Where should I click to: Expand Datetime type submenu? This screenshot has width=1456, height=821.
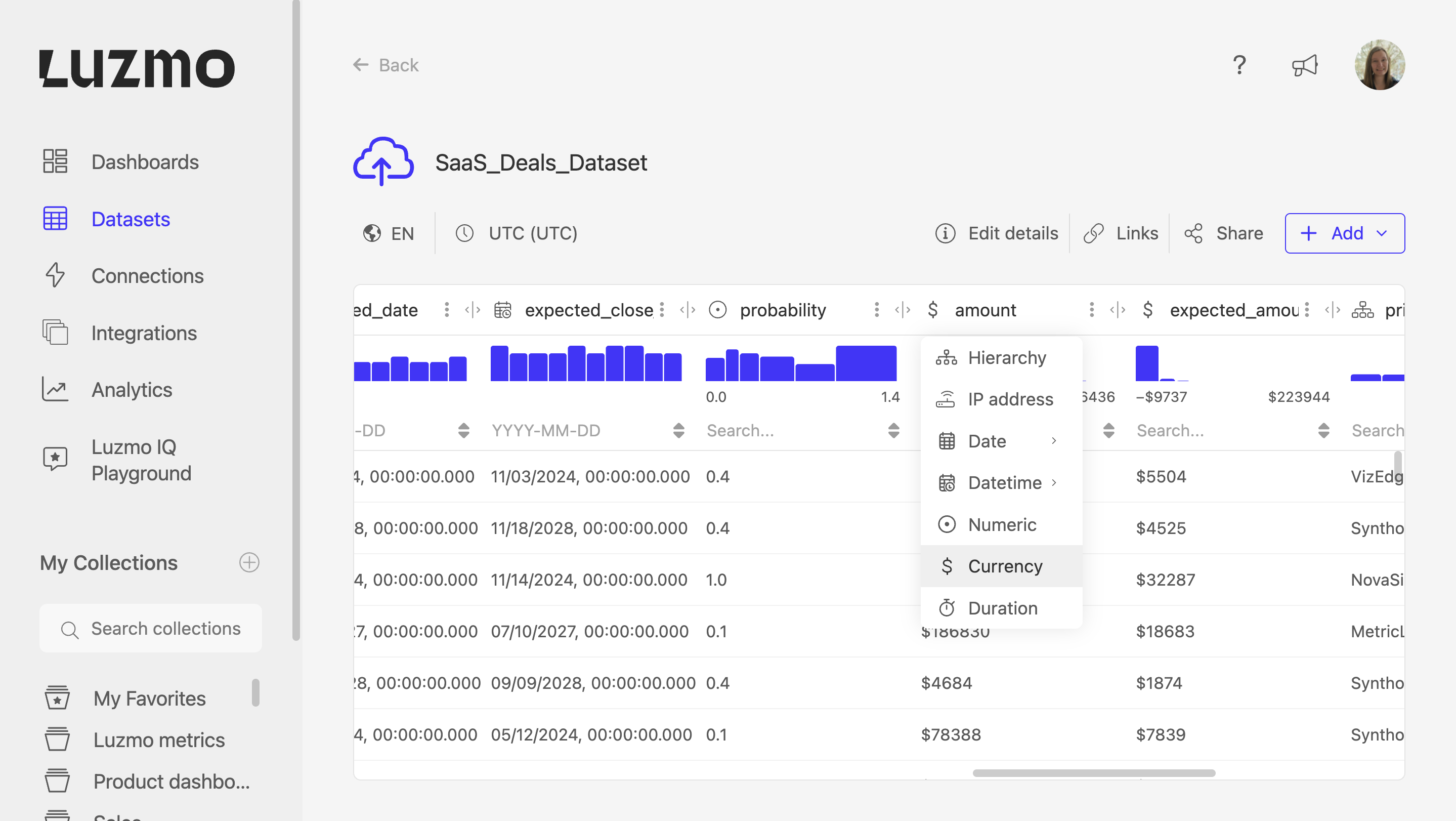[x=1002, y=483]
